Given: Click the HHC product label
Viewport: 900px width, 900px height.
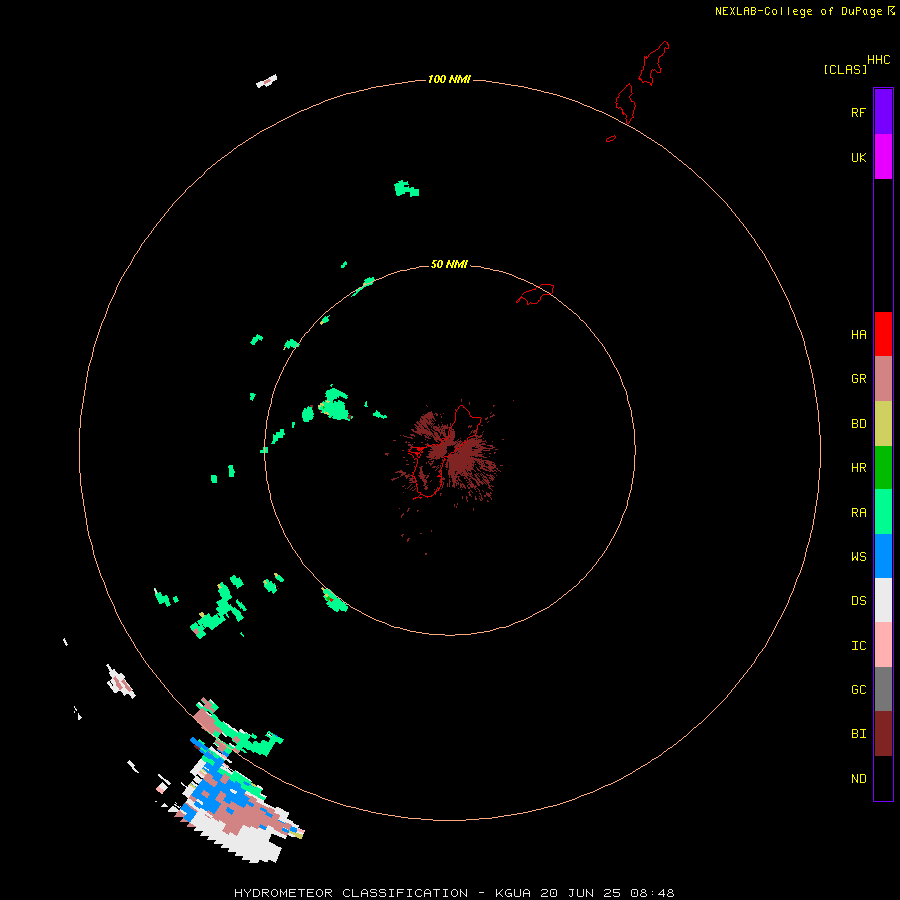Looking at the screenshot, I should [x=878, y=60].
